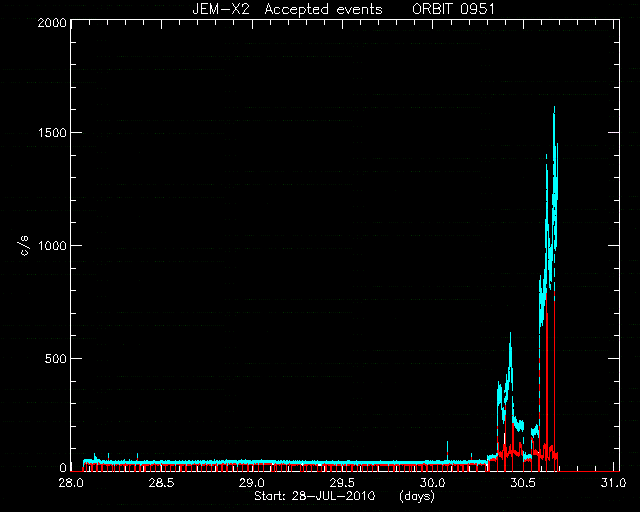Click the Start: 28-JUL-2010 caption
The image size is (640, 512).
314,496
